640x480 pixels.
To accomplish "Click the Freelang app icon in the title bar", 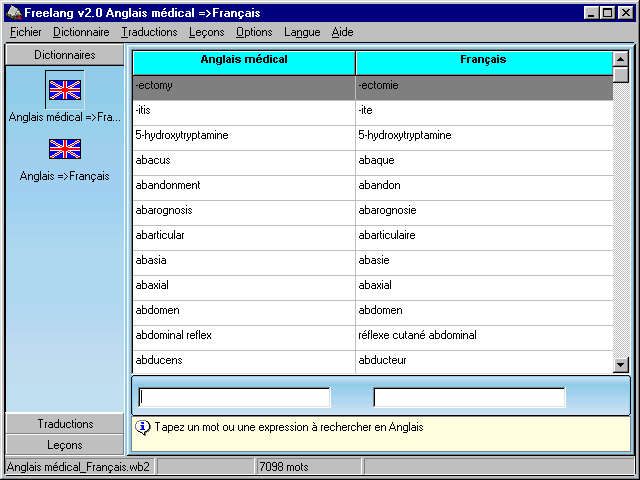I will point(13,12).
